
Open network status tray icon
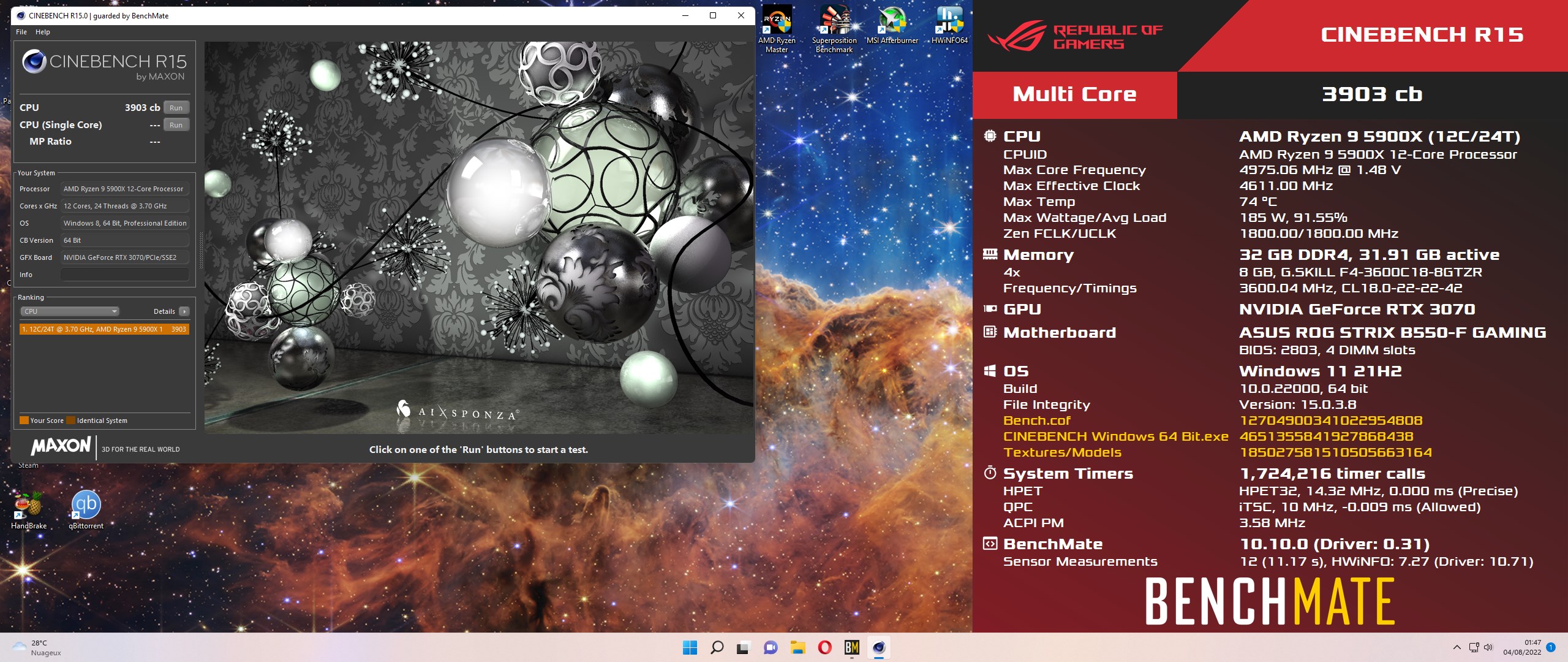click(x=1474, y=647)
